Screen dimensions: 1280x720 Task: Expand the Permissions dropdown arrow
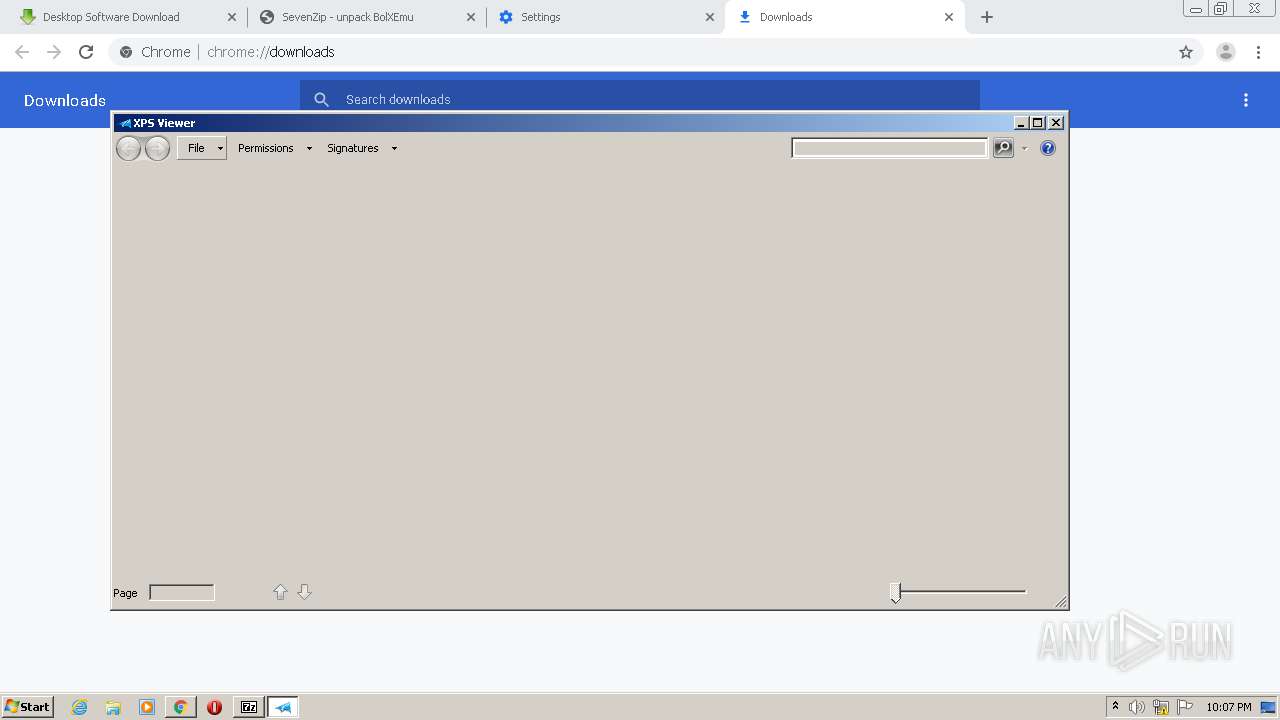pyautogui.click(x=309, y=148)
